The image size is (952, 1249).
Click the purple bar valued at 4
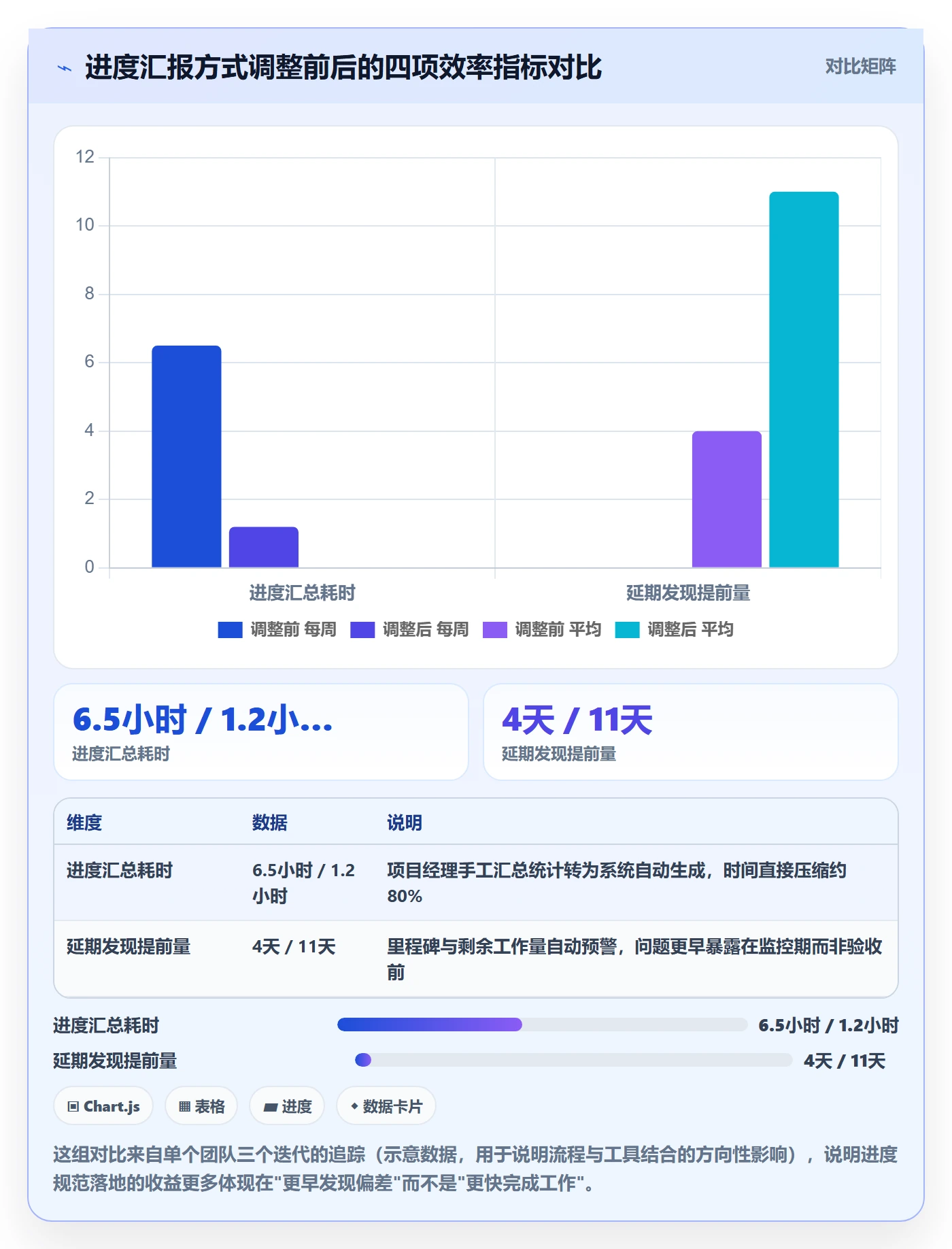[726, 499]
